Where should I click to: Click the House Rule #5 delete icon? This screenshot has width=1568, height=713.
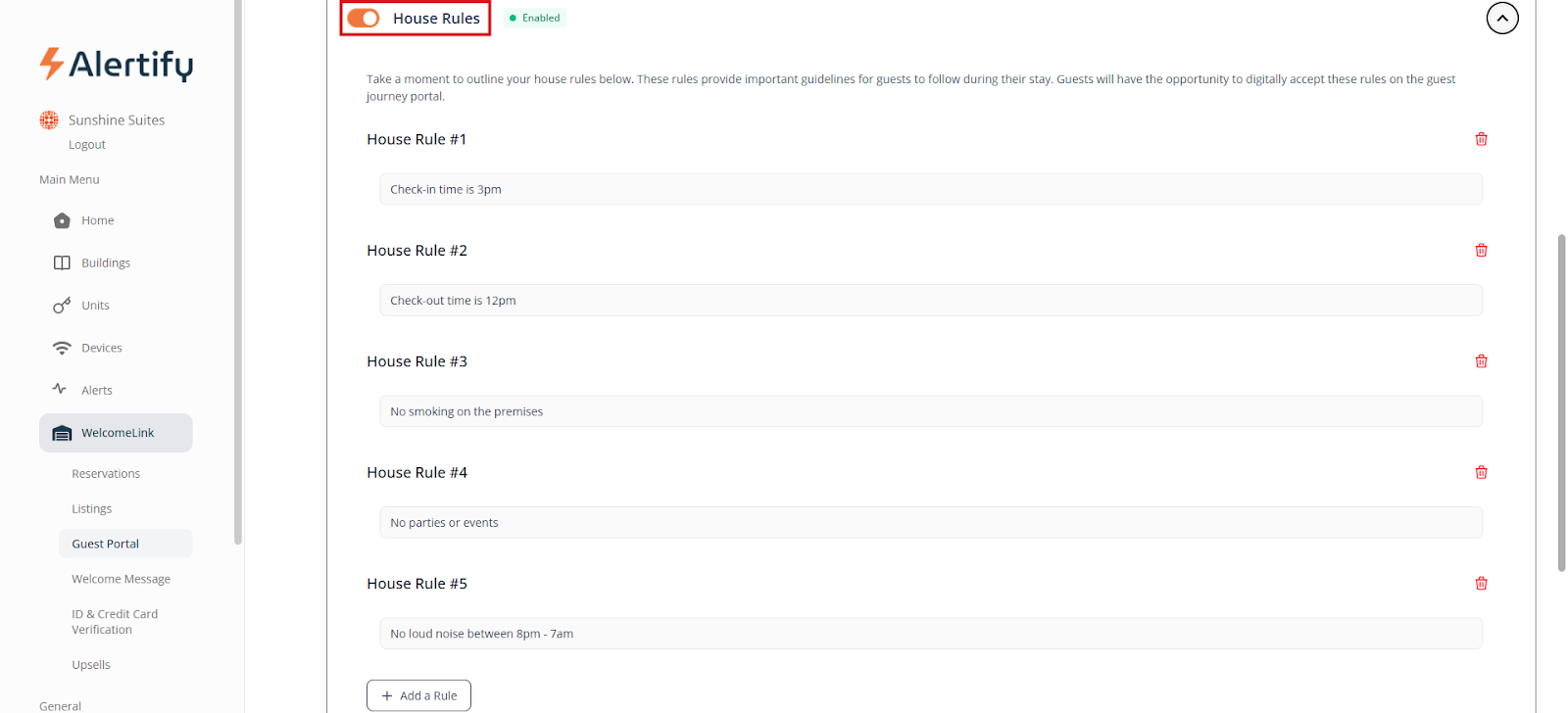[1481, 584]
